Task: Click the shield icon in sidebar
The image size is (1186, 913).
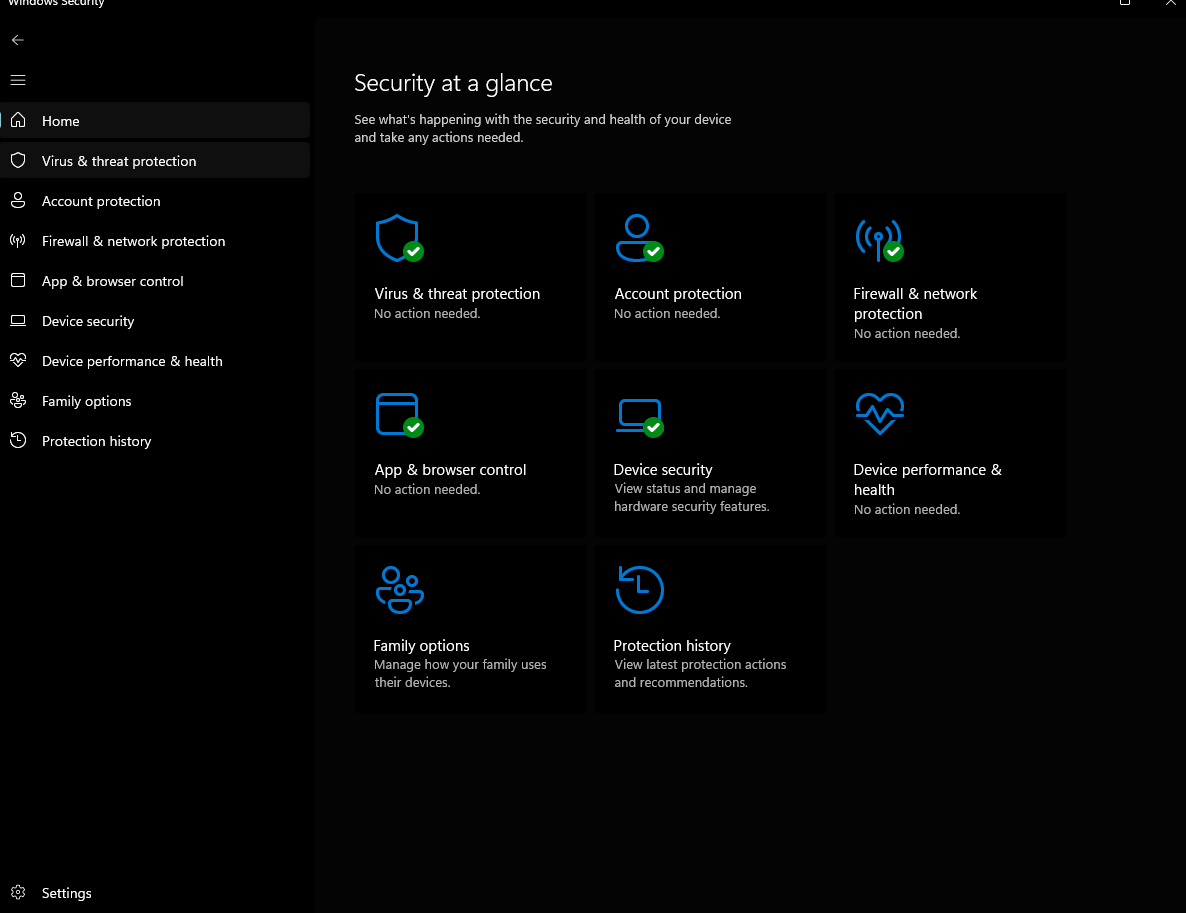Action: click(18, 160)
